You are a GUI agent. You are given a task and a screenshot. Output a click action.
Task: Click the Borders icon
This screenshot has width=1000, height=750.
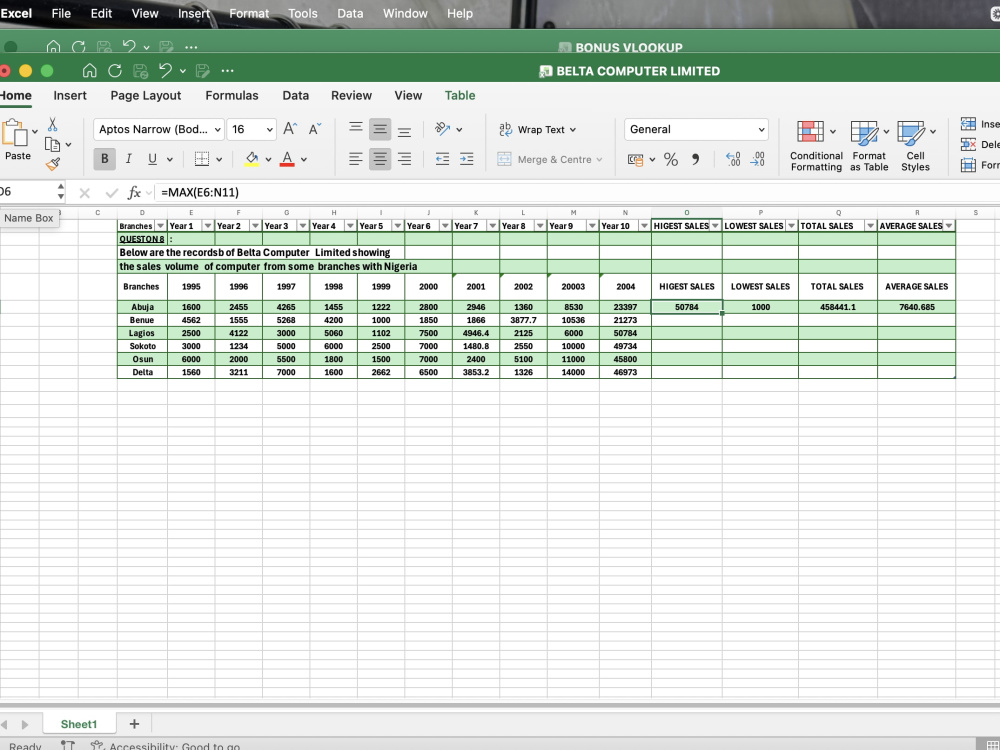coord(202,159)
